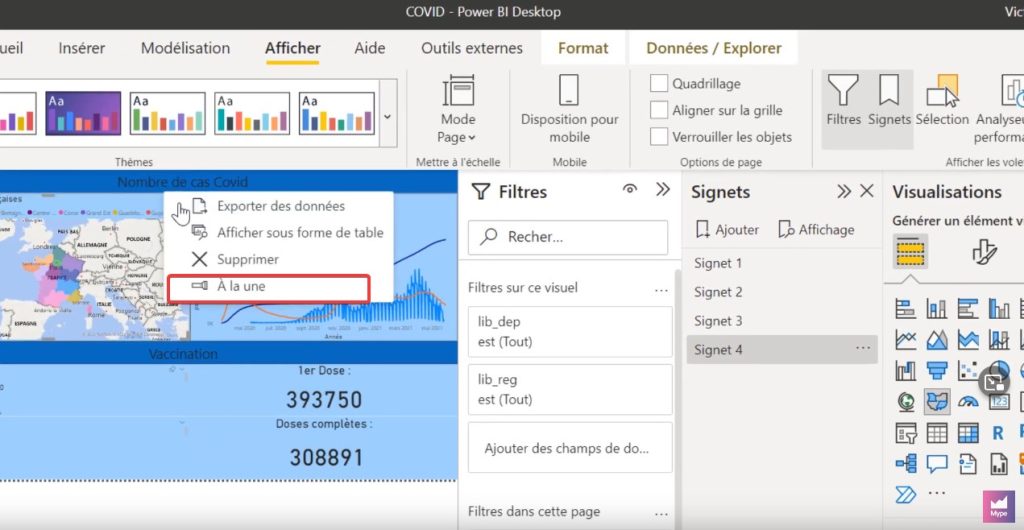The image size is (1024, 530).
Task: Select the Signet 3 bookmark
Action: 782,320
